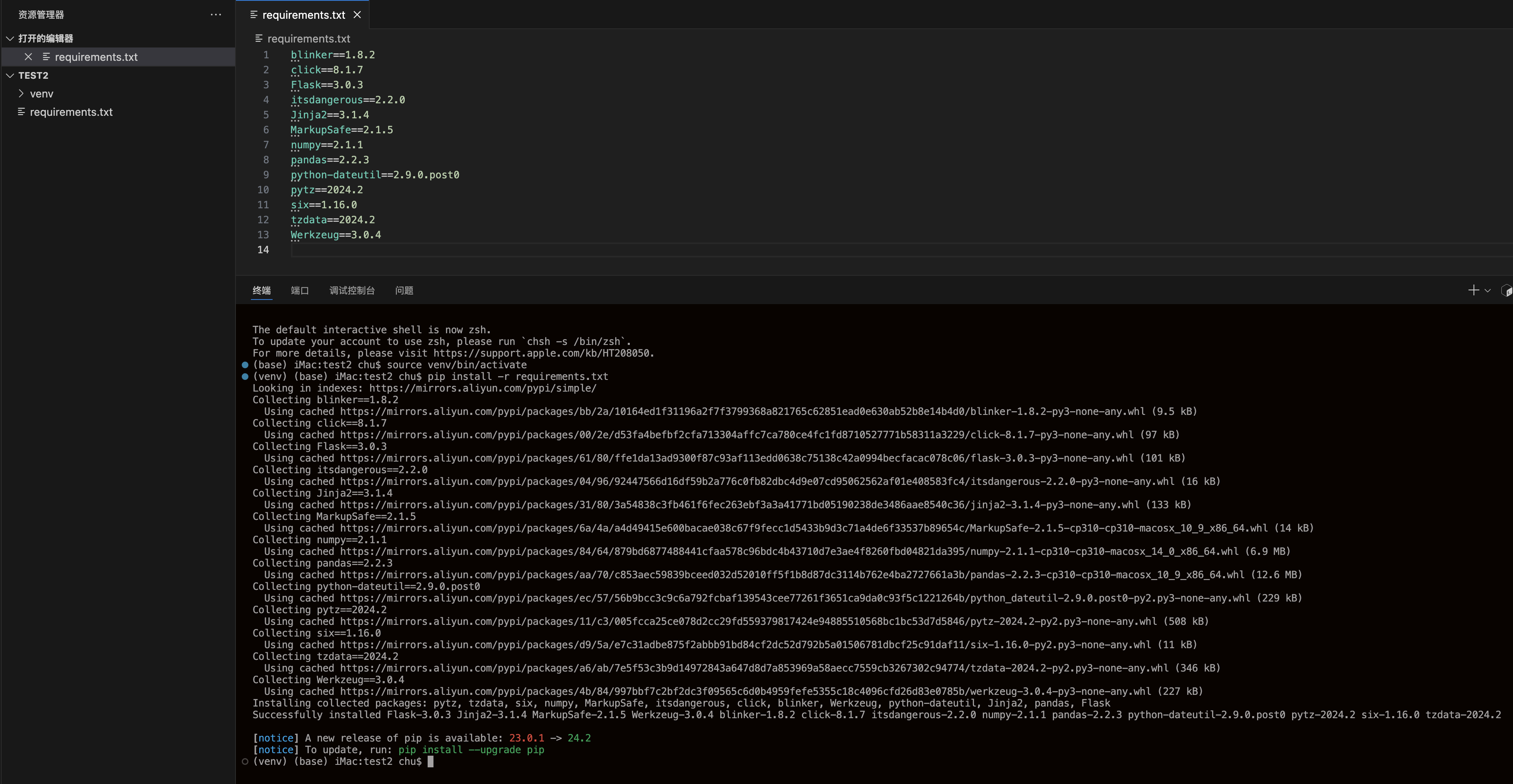The height and width of the screenshot is (784, 1513).
Task: Open the 问题 panel tab
Action: (404, 290)
